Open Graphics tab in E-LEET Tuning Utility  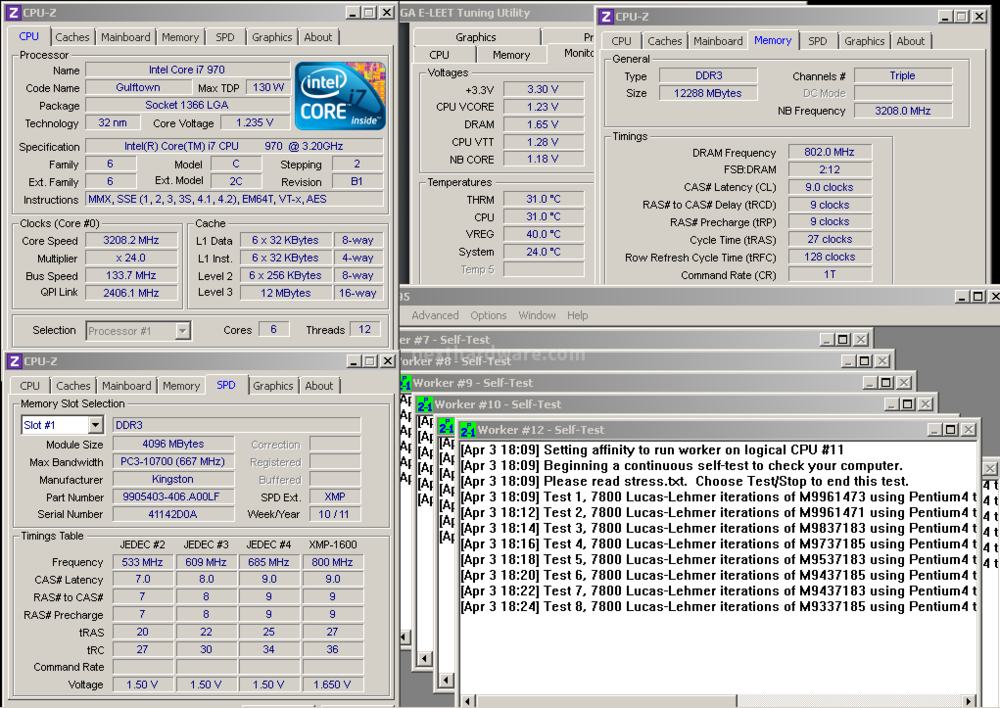tap(476, 37)
